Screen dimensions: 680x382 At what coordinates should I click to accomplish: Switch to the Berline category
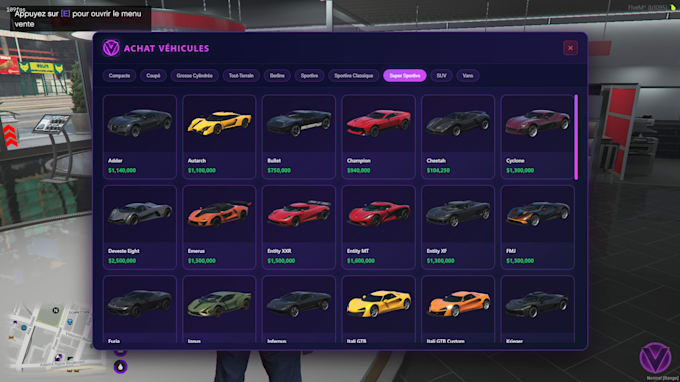pos(277,75)
